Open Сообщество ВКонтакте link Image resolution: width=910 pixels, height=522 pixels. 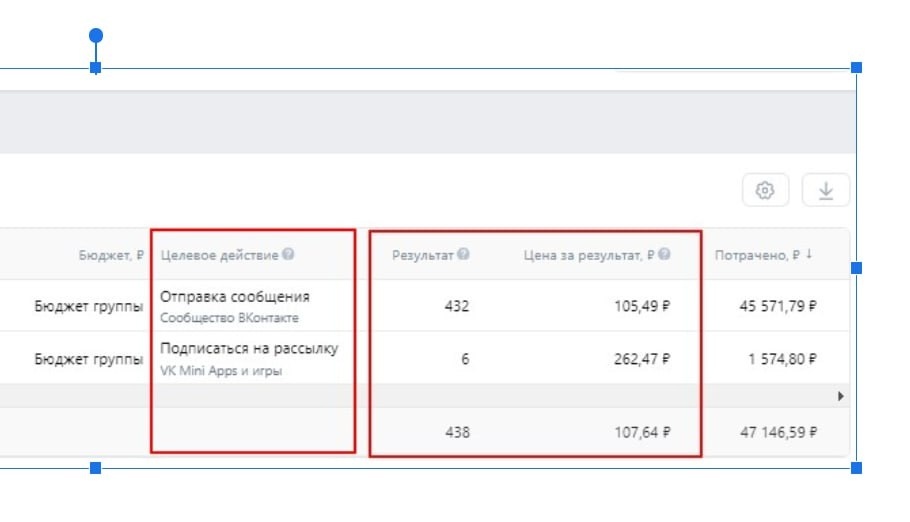pyautogui.click(x=229, y=318)
